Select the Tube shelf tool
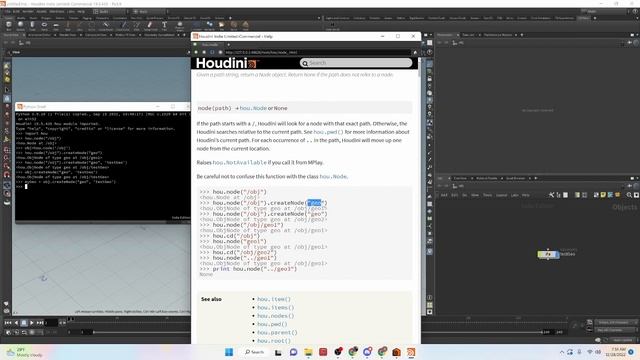 (32, 26)
